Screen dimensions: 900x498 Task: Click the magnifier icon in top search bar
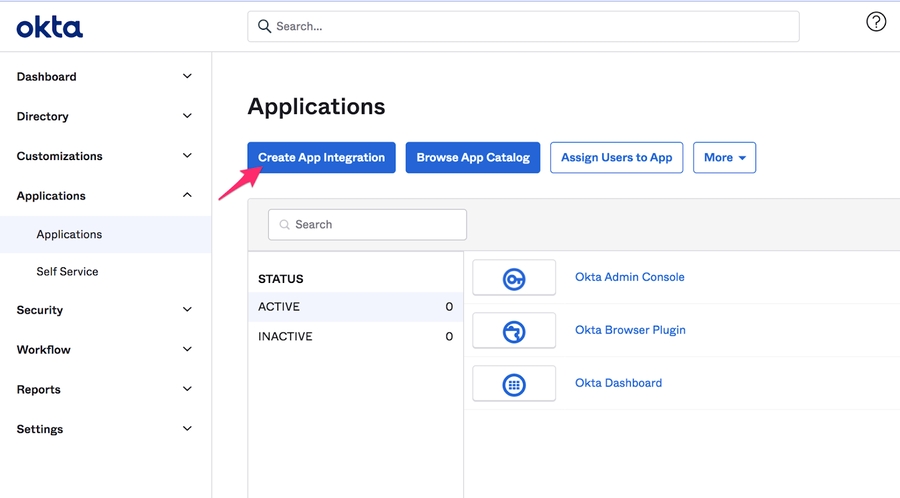265,27
